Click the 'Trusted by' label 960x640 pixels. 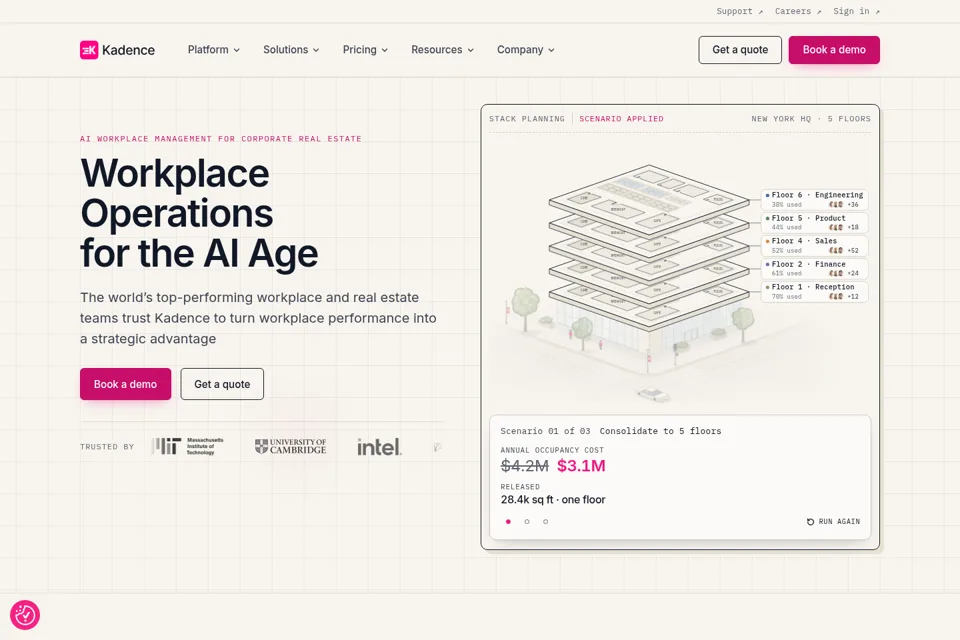(107, 447)
